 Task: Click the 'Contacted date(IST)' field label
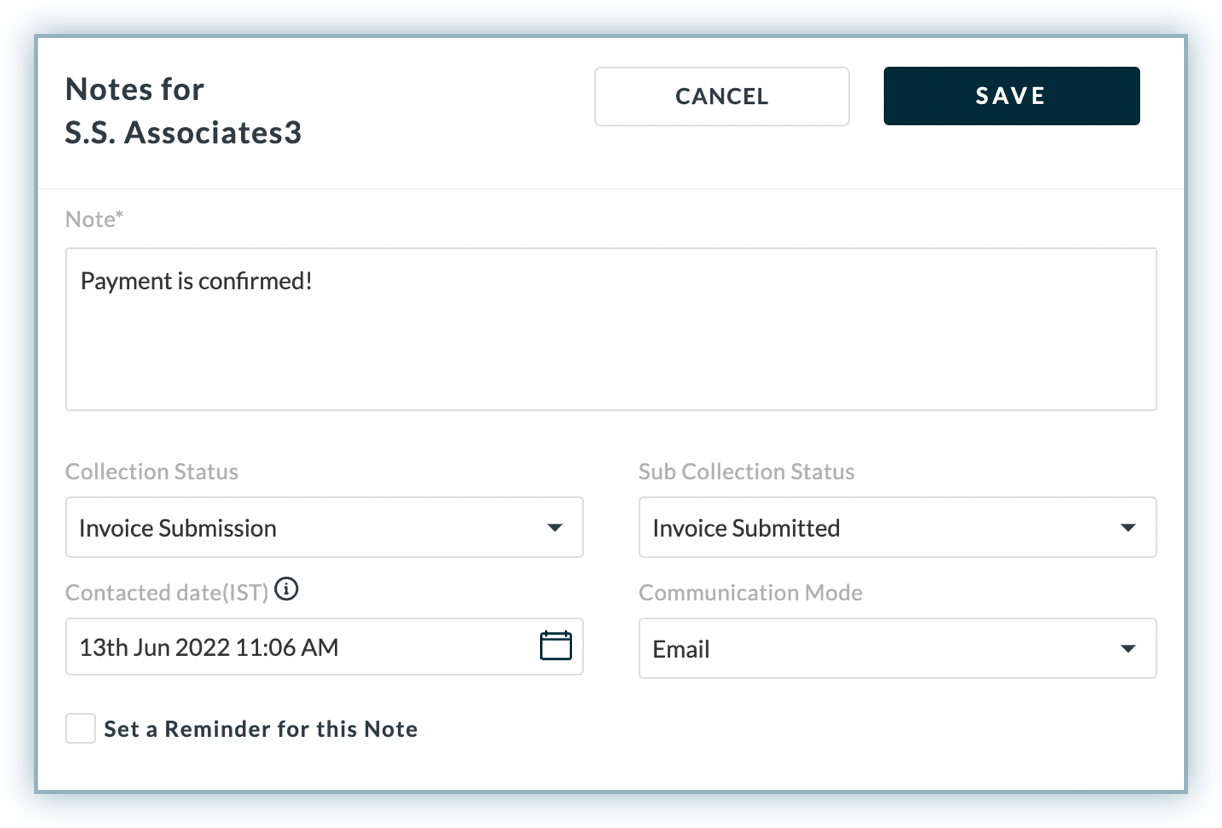(166, 593)
